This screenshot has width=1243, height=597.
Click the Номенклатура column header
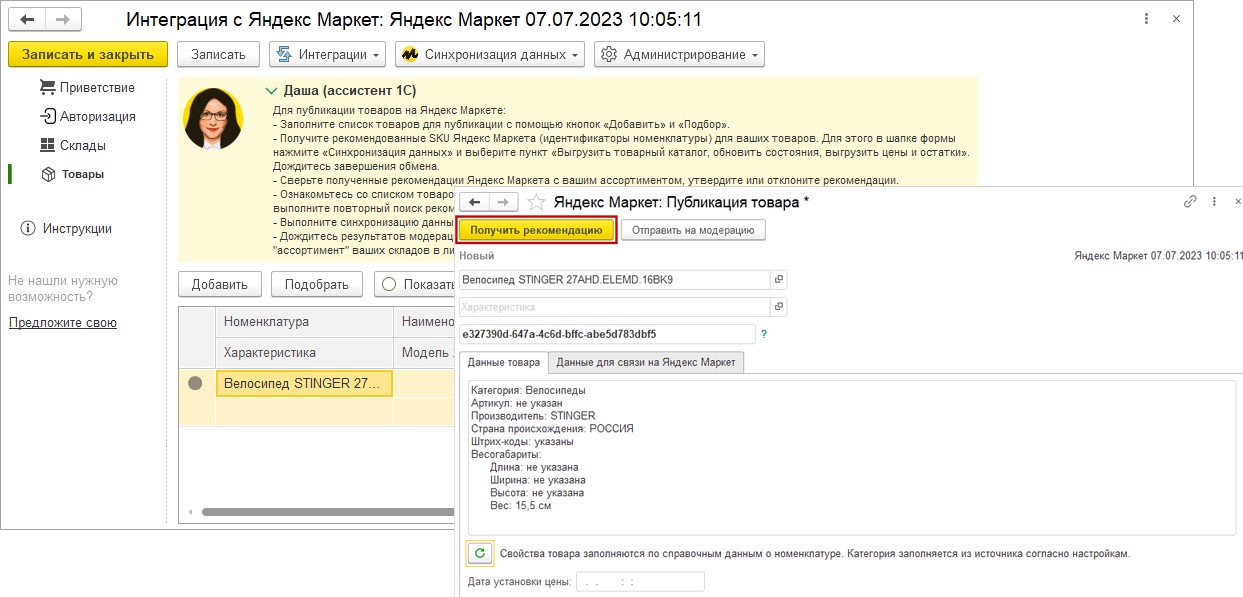305,322
